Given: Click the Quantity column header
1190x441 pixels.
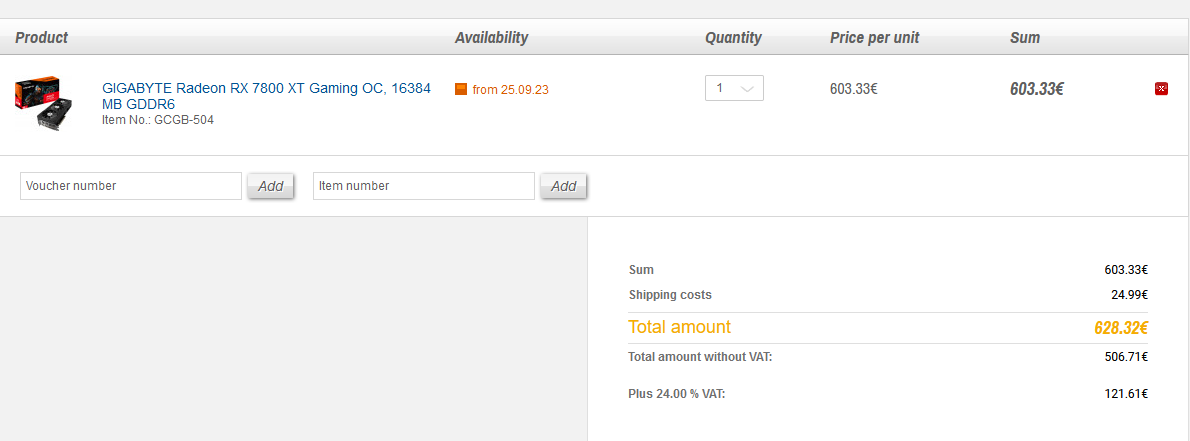Looking at the screenshot, I should (733, 37).
